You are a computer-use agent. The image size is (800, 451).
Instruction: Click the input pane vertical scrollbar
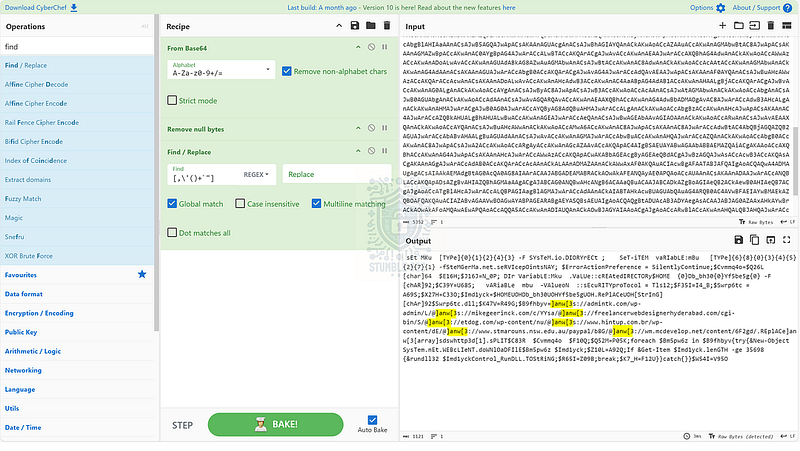click(796, 161)
